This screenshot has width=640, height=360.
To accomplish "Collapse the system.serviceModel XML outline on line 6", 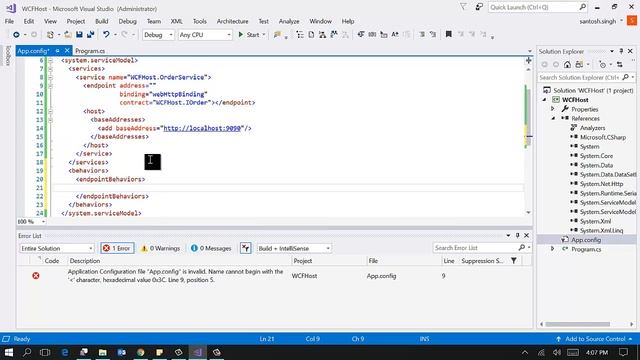I will click(x=50, y=60).
